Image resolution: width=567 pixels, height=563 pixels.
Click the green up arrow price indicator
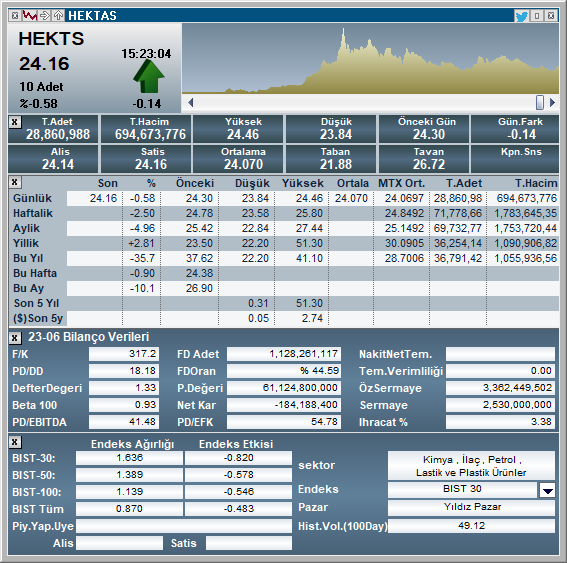(149, 76)
